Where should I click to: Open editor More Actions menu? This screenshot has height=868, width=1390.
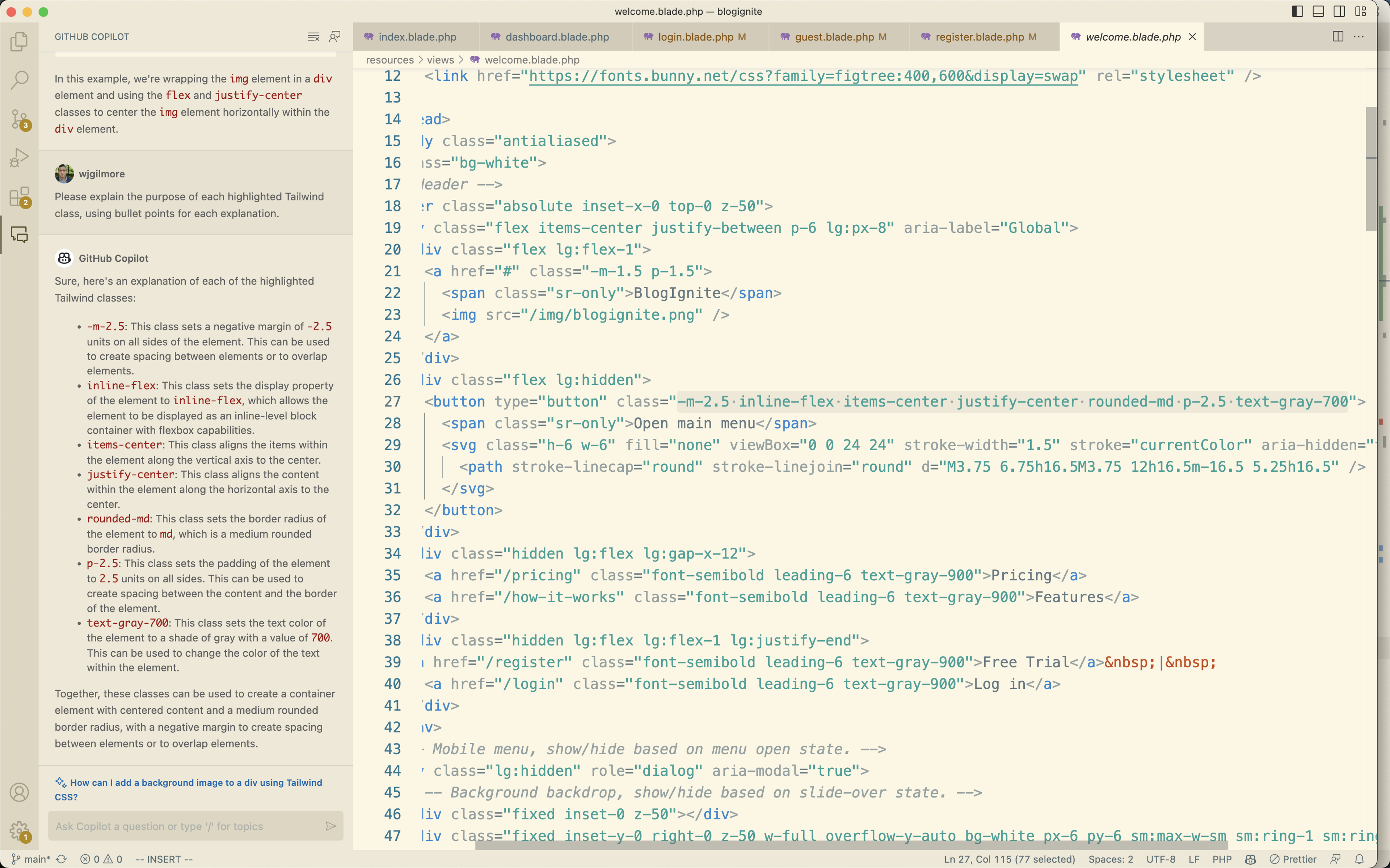tap(1359, 37)
